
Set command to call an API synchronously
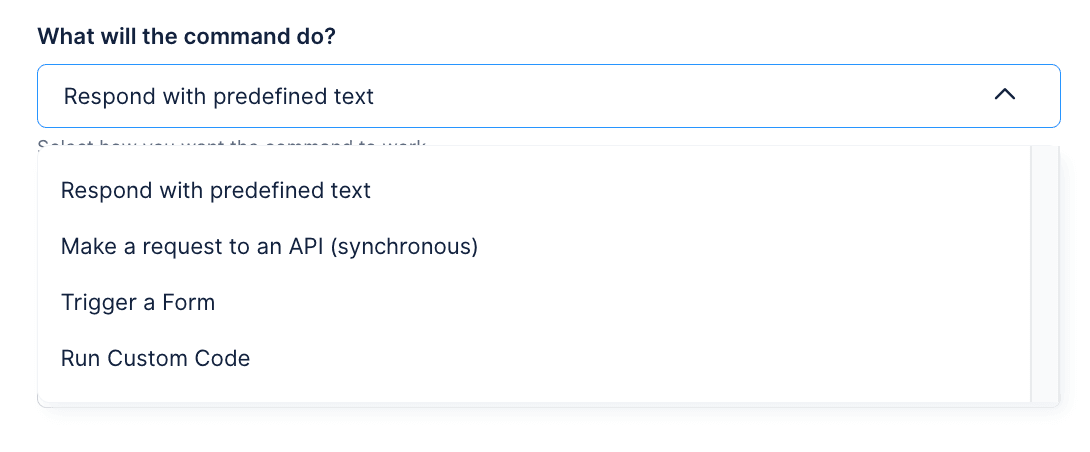point(269,246)
